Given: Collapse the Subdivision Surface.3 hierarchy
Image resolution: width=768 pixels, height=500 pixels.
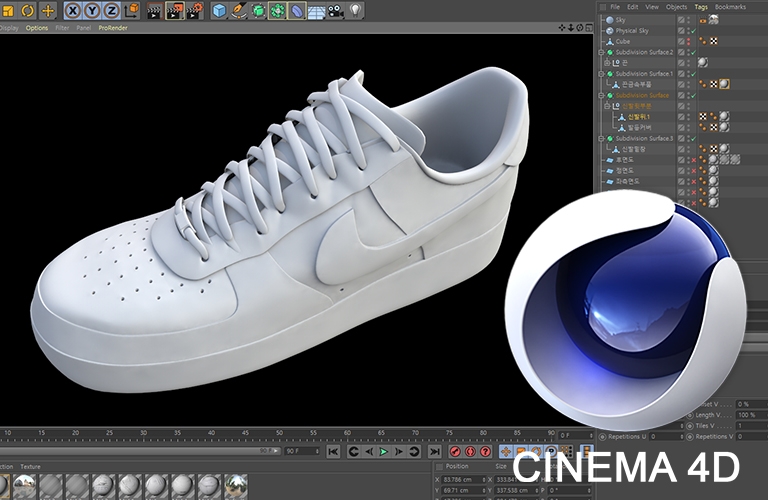Looking at the screenshot, I should [x=602, y=138].
